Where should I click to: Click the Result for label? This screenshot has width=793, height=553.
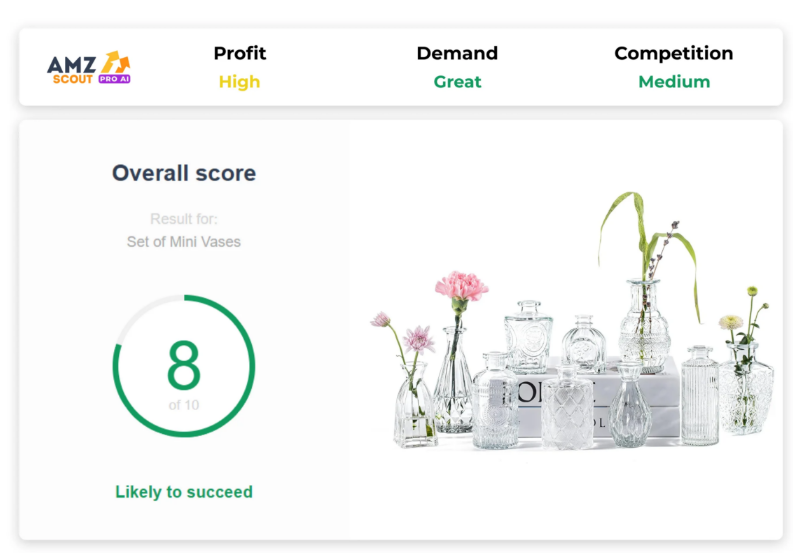[x=184, y=219]
